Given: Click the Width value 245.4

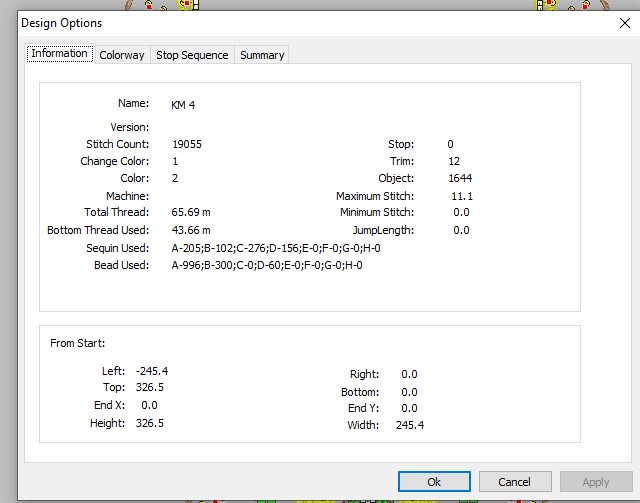Looking at the screenshot, I should click(x=410, y=425).
